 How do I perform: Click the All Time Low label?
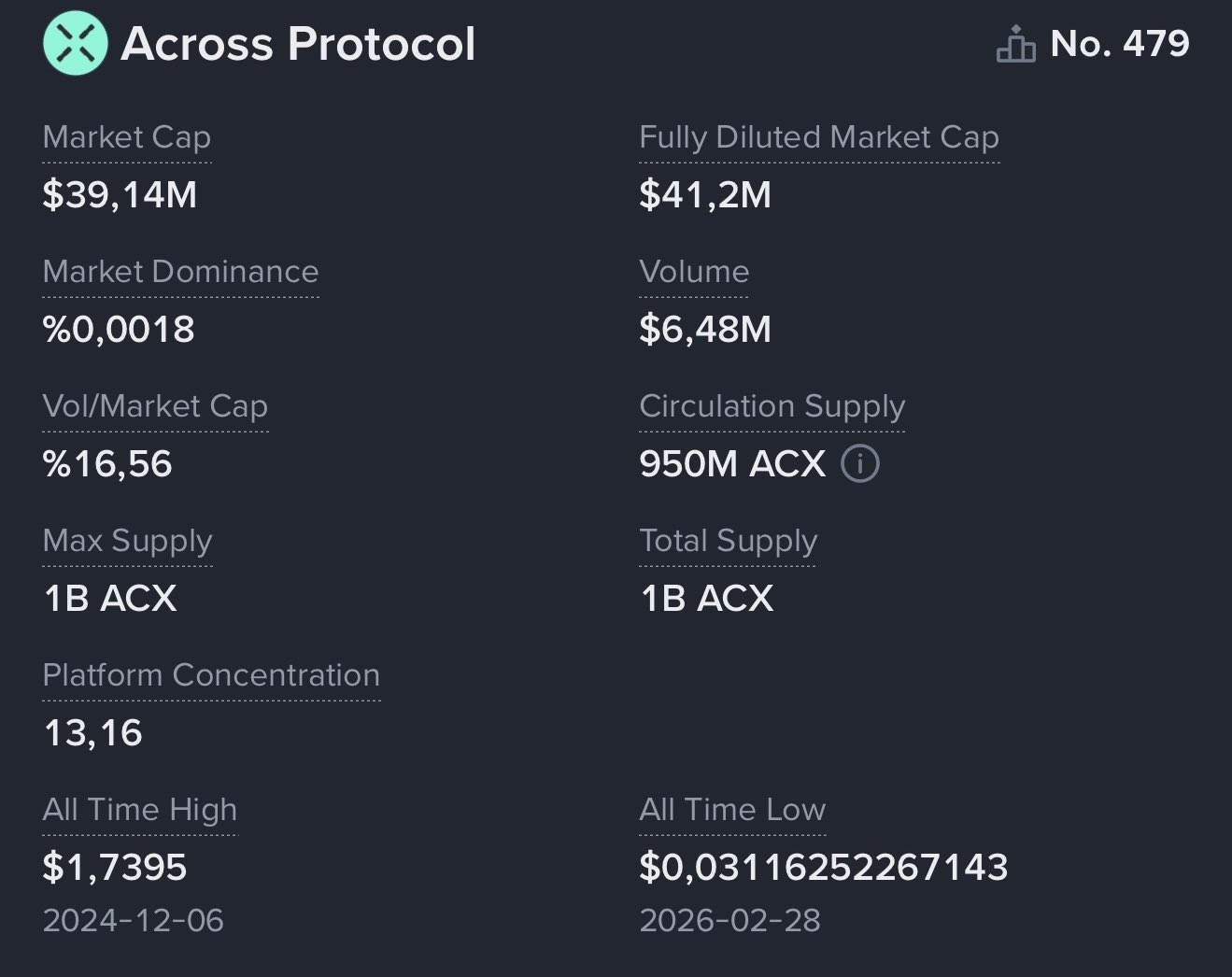pyautogui.click(x=732, y=810)
